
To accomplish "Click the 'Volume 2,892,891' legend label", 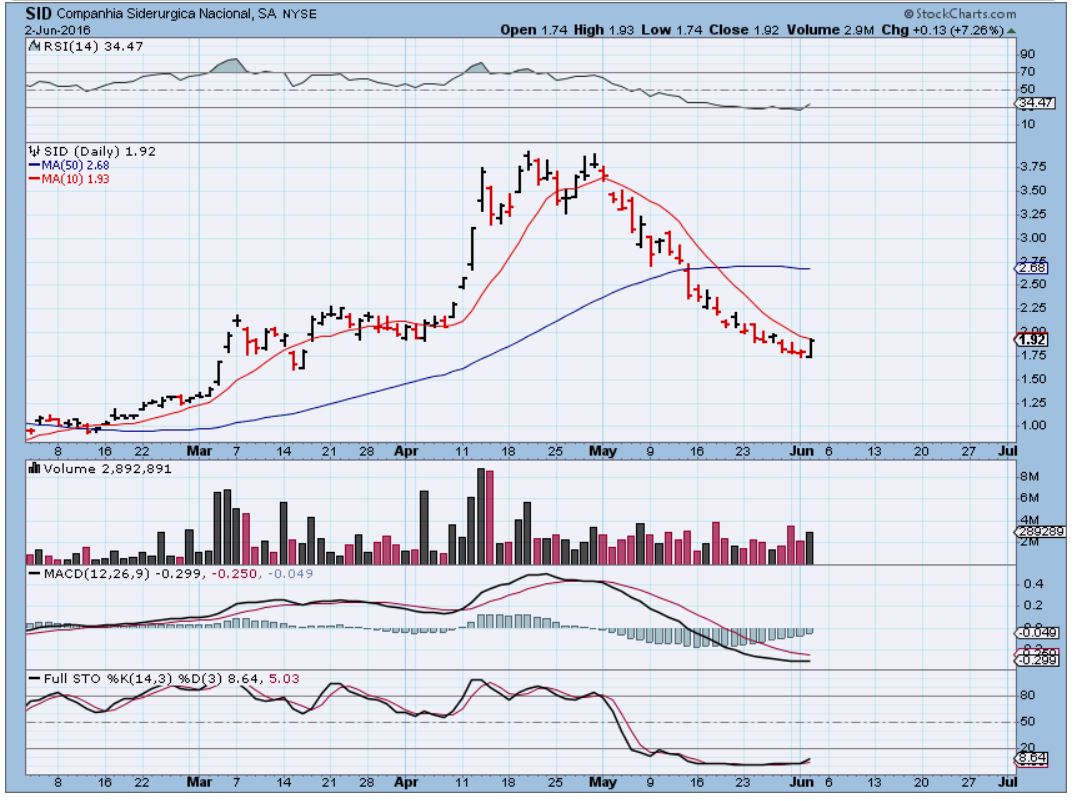I will [x=107, y=469].
